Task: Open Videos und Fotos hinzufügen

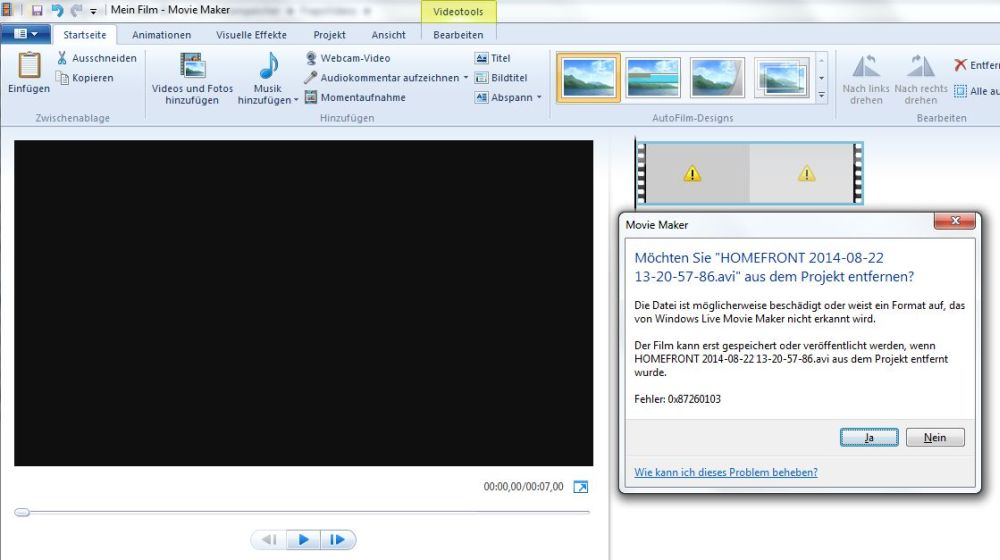Action: coord(192,78)
